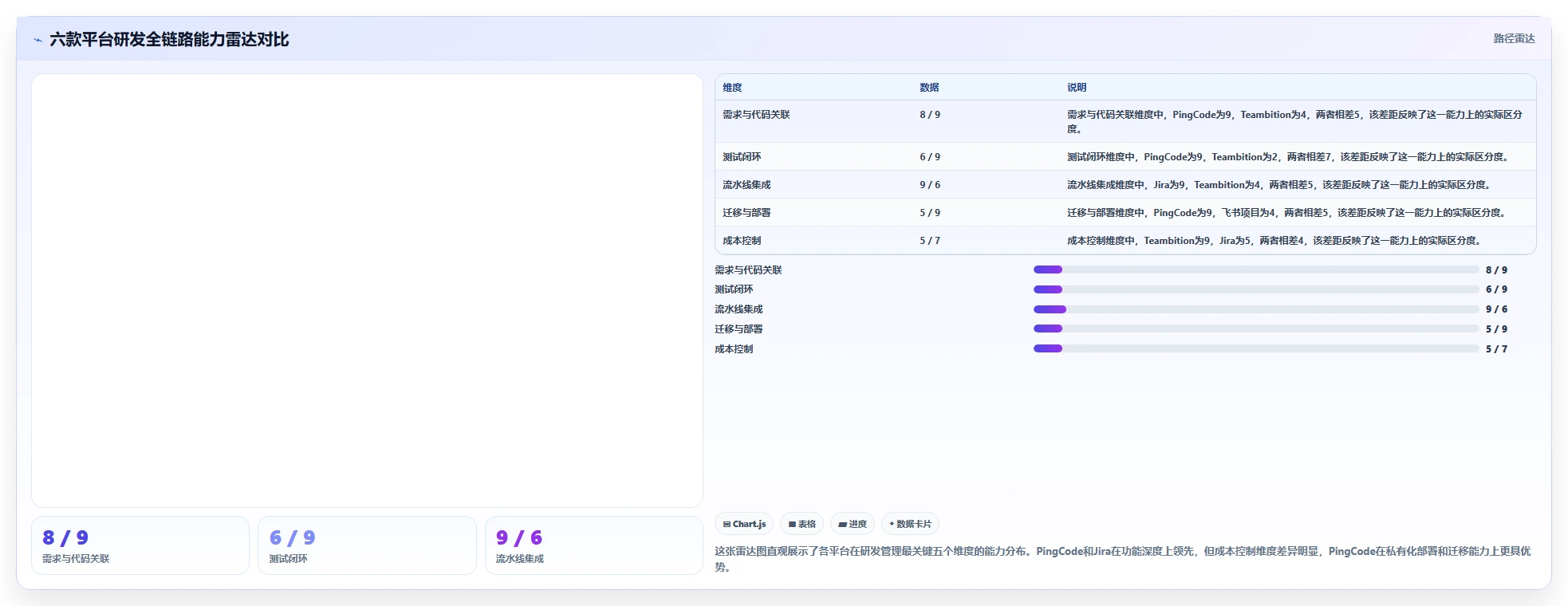Click the 表格 tag chip
Image resolution: width=1568 pixels, height=606 pixels.
pos(802,524)
